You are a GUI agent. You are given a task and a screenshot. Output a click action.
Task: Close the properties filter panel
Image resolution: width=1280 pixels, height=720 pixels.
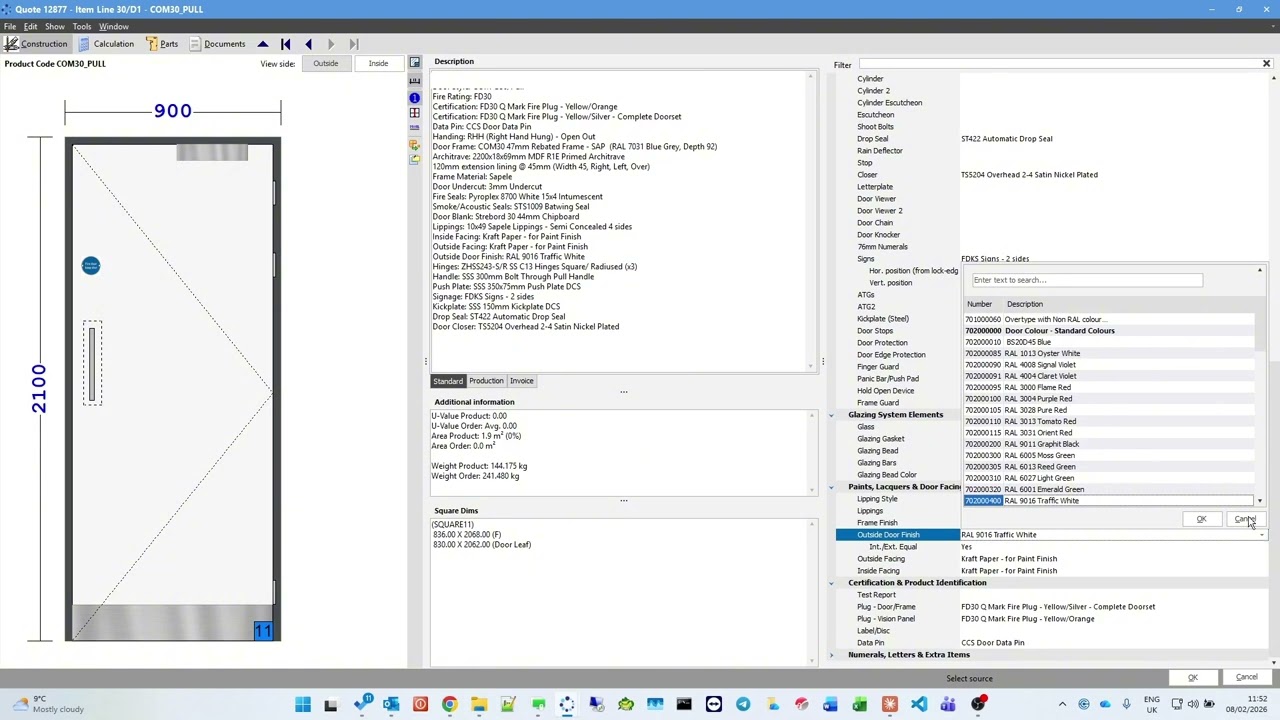click(x=1266, y=64)
